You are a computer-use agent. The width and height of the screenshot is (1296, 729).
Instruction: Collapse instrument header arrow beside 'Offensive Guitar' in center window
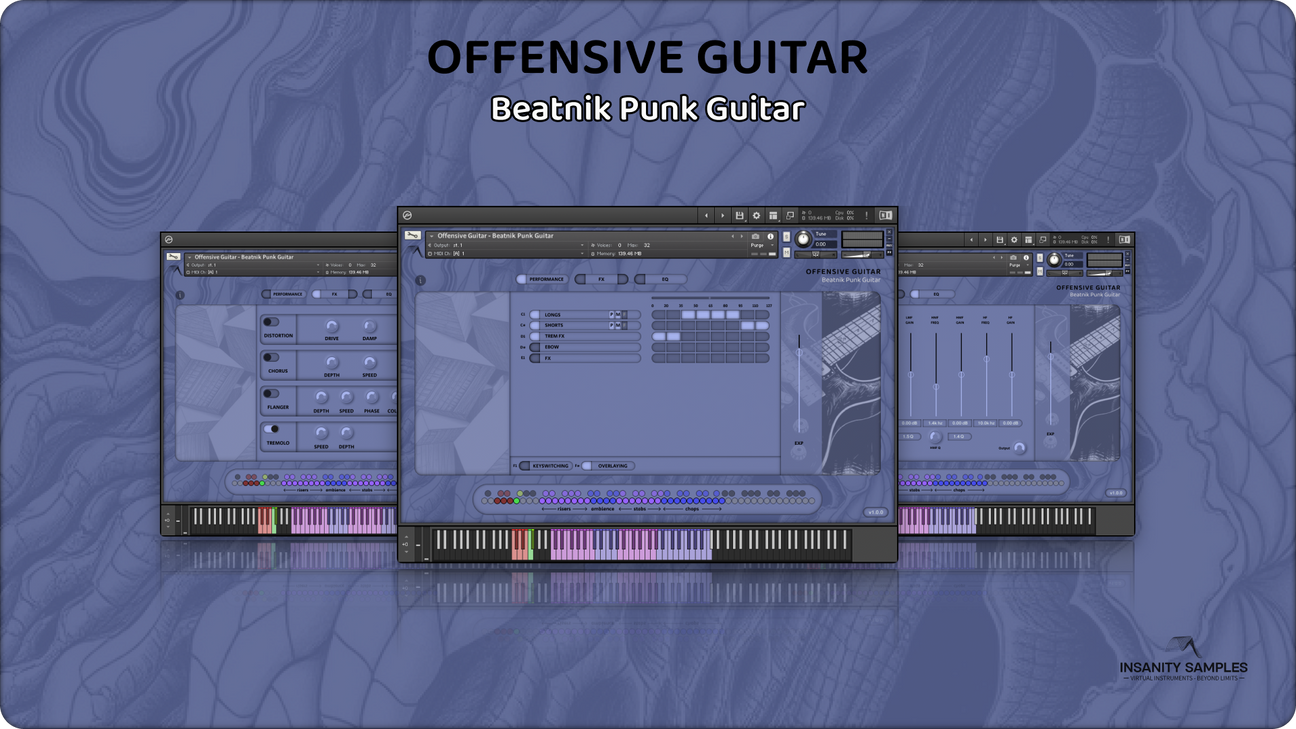432,236
